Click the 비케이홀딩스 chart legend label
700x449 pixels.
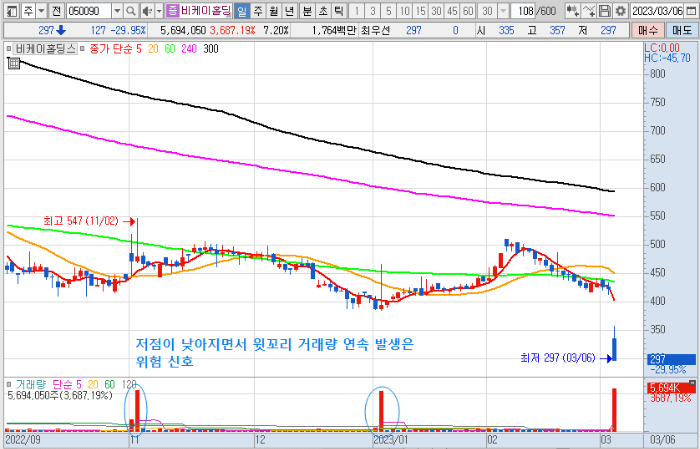click(45, 49)
